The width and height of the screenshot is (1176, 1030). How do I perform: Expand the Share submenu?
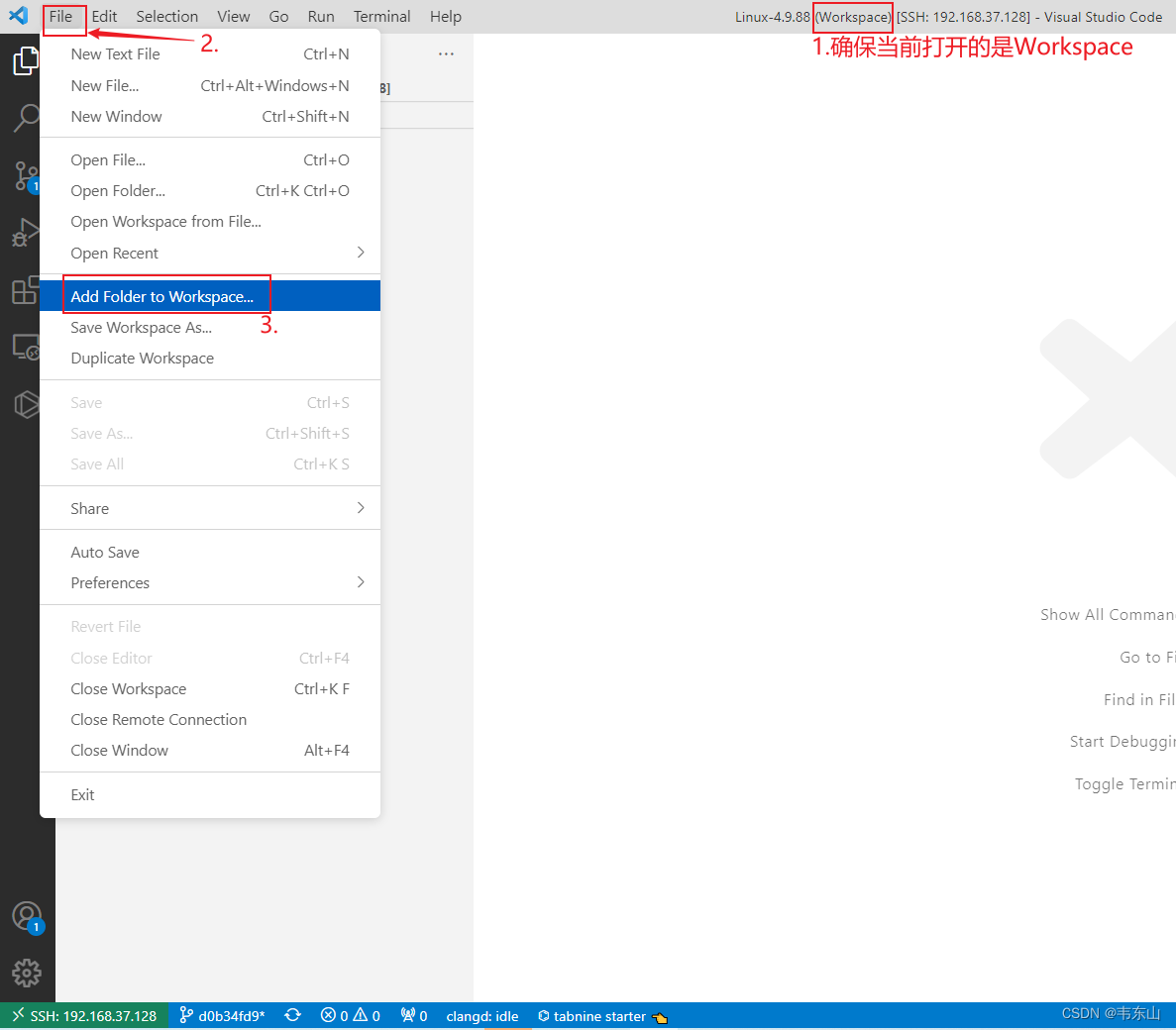210,508
